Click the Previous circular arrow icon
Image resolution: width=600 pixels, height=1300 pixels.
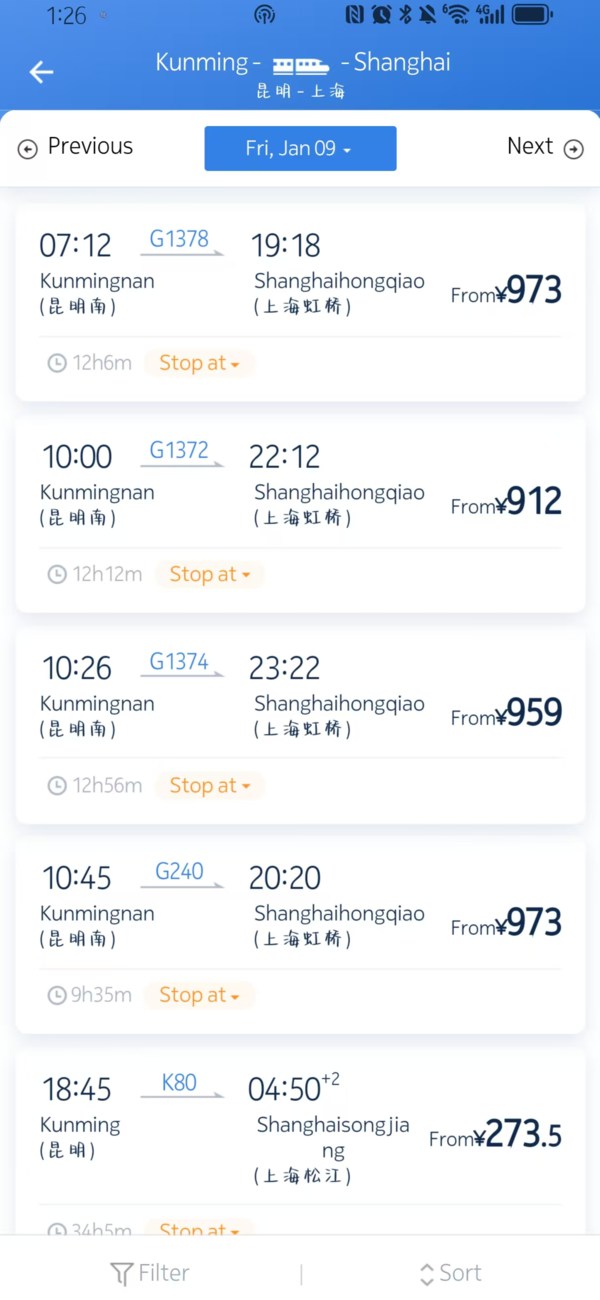pyautogui.click(x=27, y=147)
